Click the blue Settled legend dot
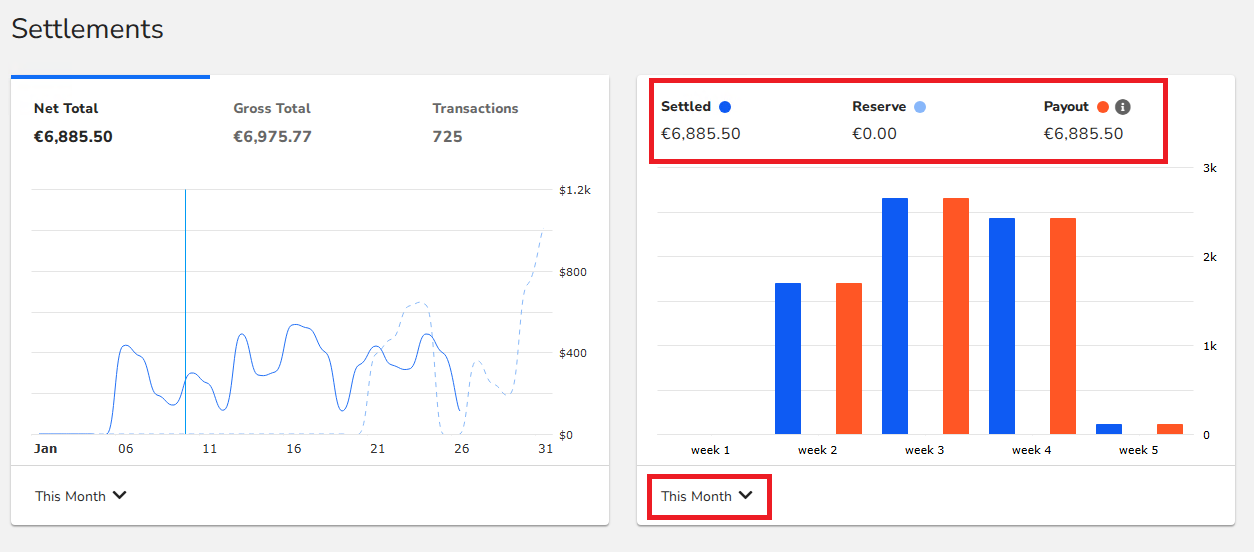Image resolution: width=1254 pixels, height=552 pixels. 725,107
